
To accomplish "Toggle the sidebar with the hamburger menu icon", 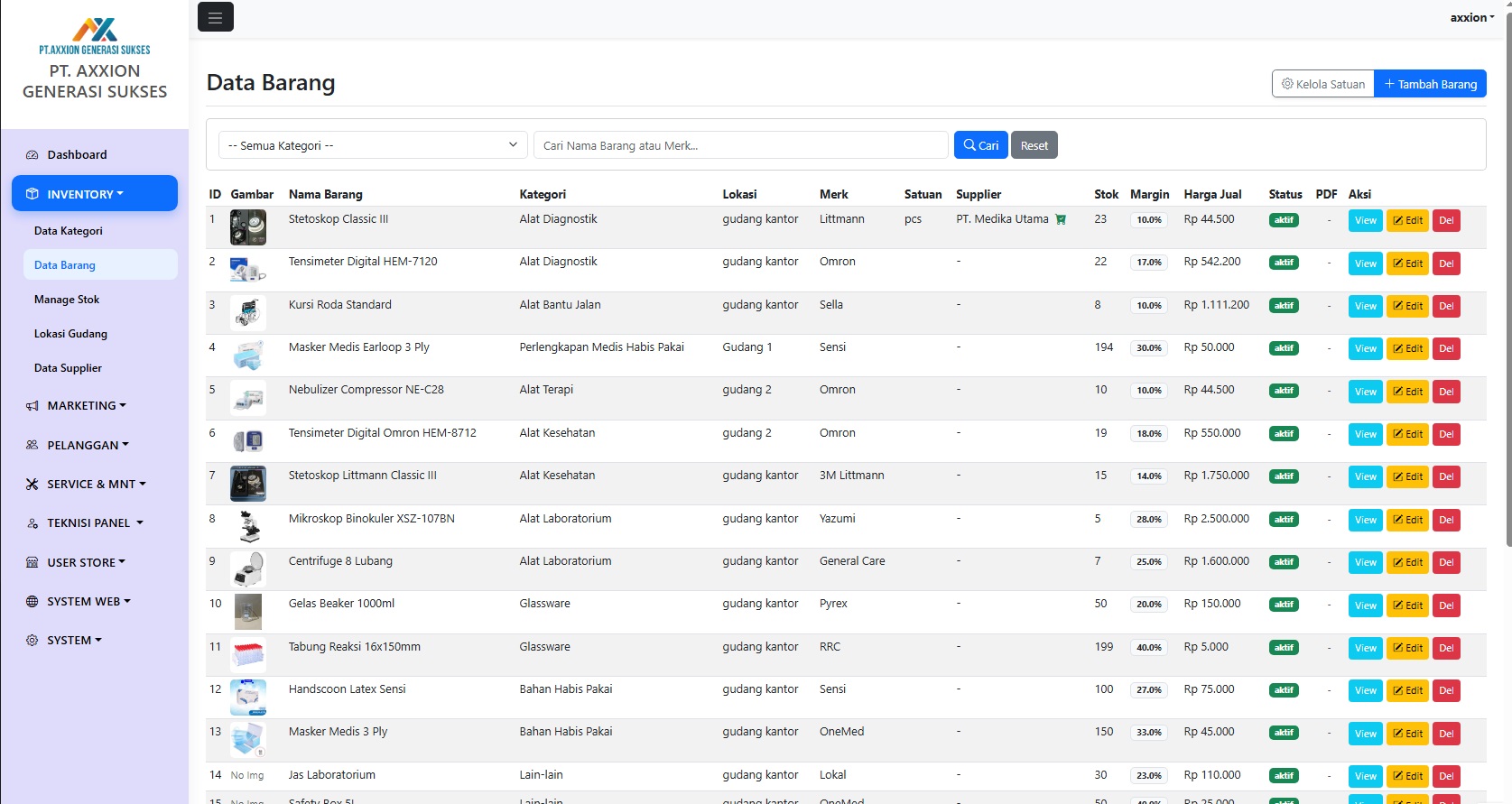I will click(x=215, y=17).
